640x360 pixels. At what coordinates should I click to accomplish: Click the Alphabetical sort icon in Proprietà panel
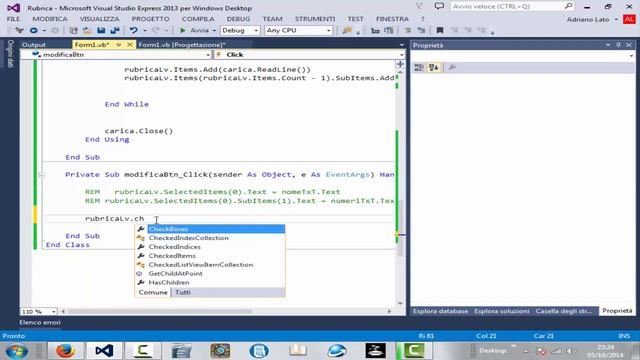[x=433, y=67]
